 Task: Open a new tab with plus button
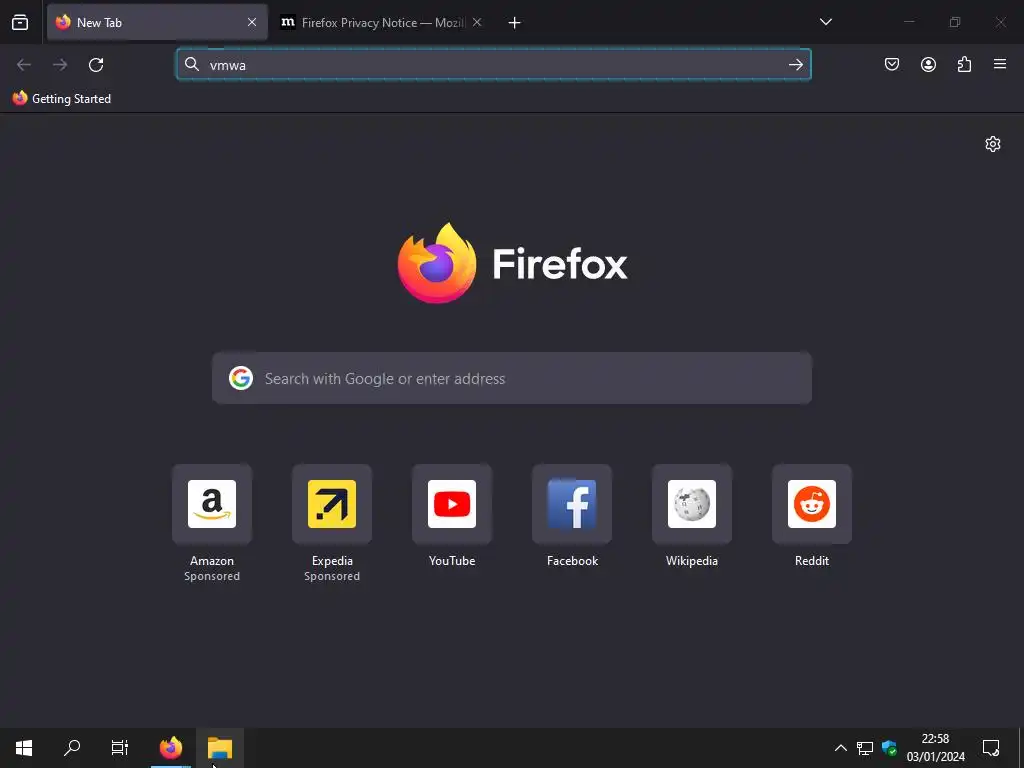[x=515, y=23]
